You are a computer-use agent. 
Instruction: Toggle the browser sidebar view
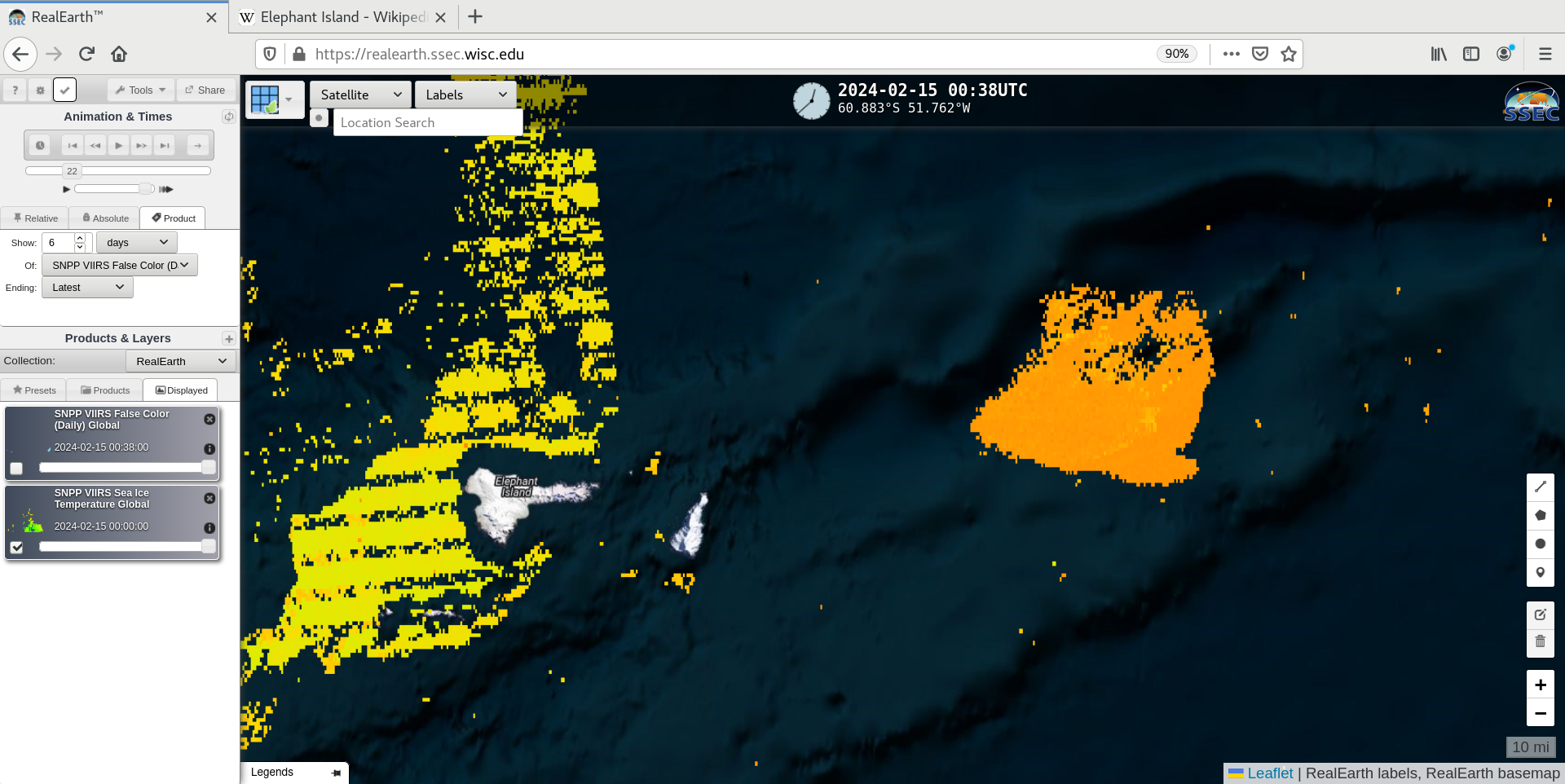tap(1471, 54)
